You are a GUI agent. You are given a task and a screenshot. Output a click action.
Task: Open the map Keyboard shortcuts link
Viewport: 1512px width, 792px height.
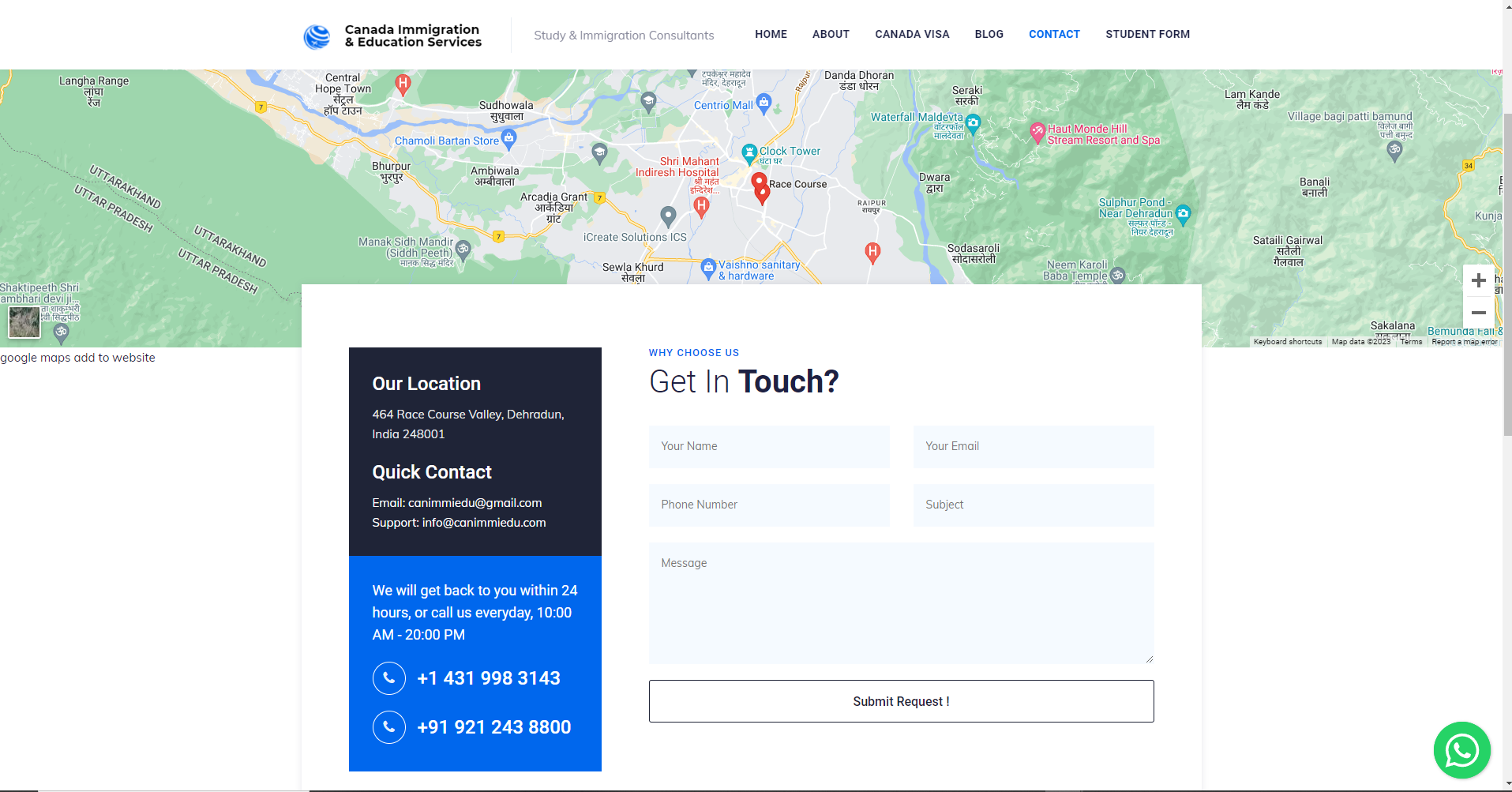(1287, 342)
